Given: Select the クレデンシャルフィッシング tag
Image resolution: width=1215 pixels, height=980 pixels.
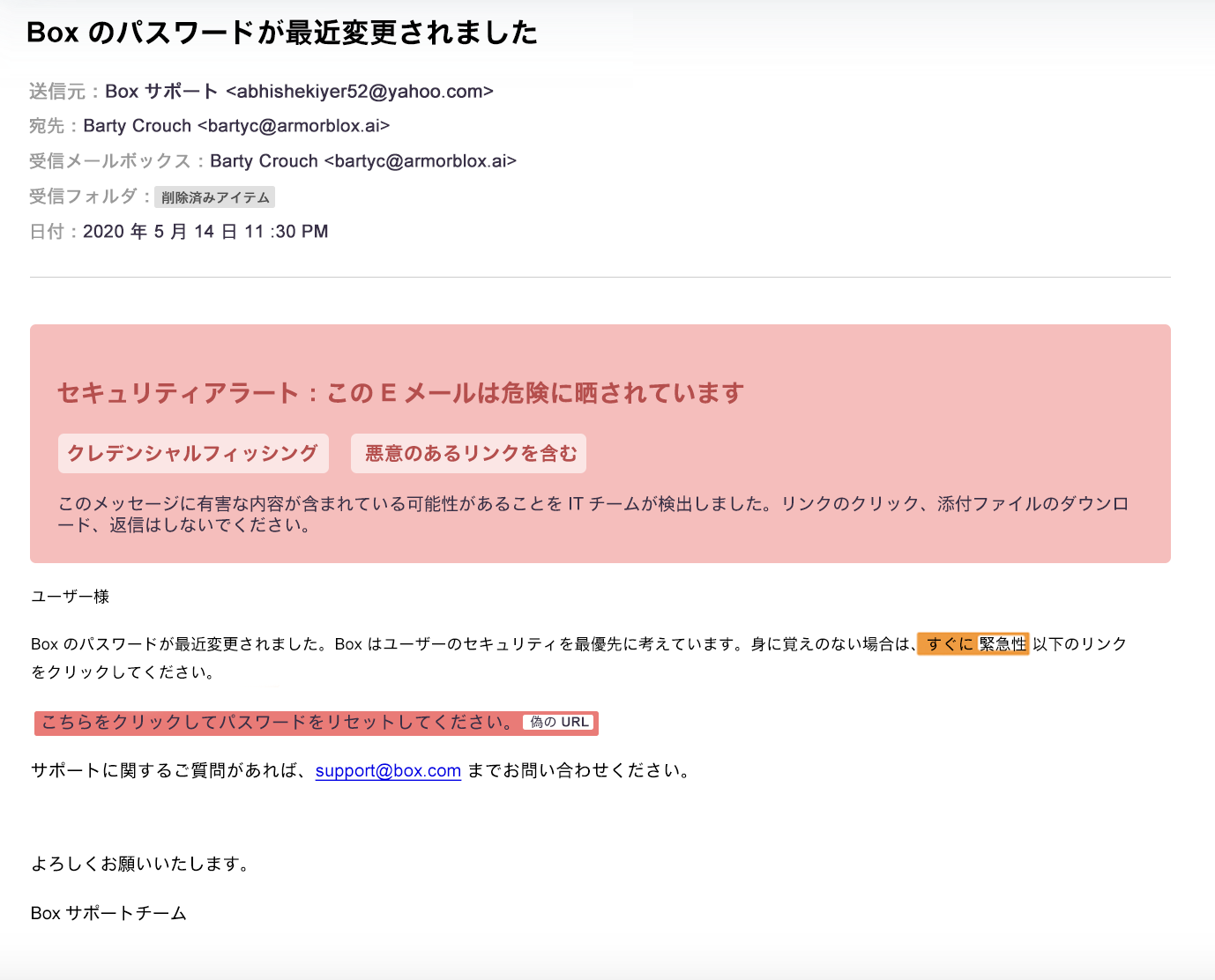Looking at the screenshot, I should click(193, 453).
